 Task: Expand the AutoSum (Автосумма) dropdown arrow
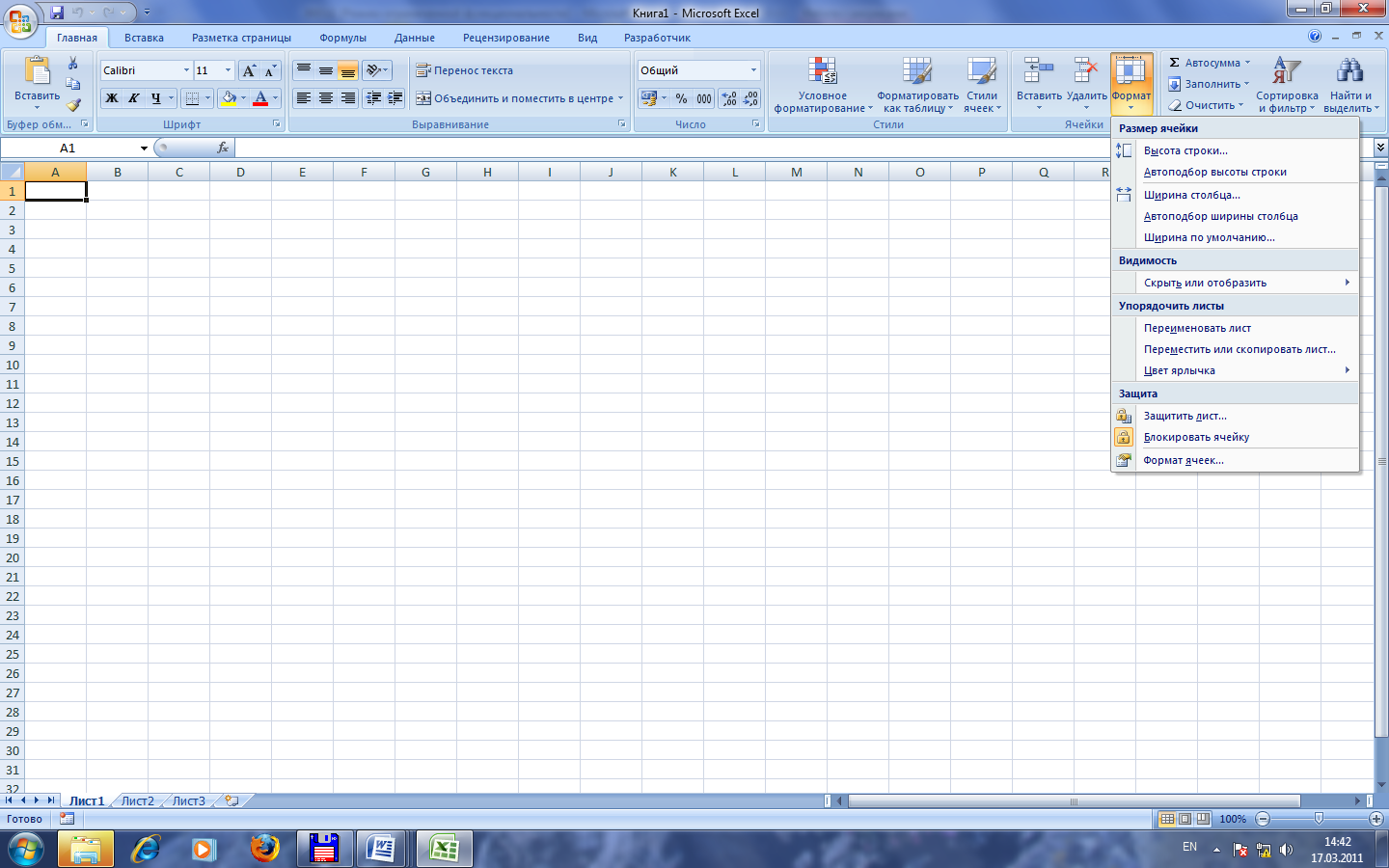click(x=1247, y=63)
